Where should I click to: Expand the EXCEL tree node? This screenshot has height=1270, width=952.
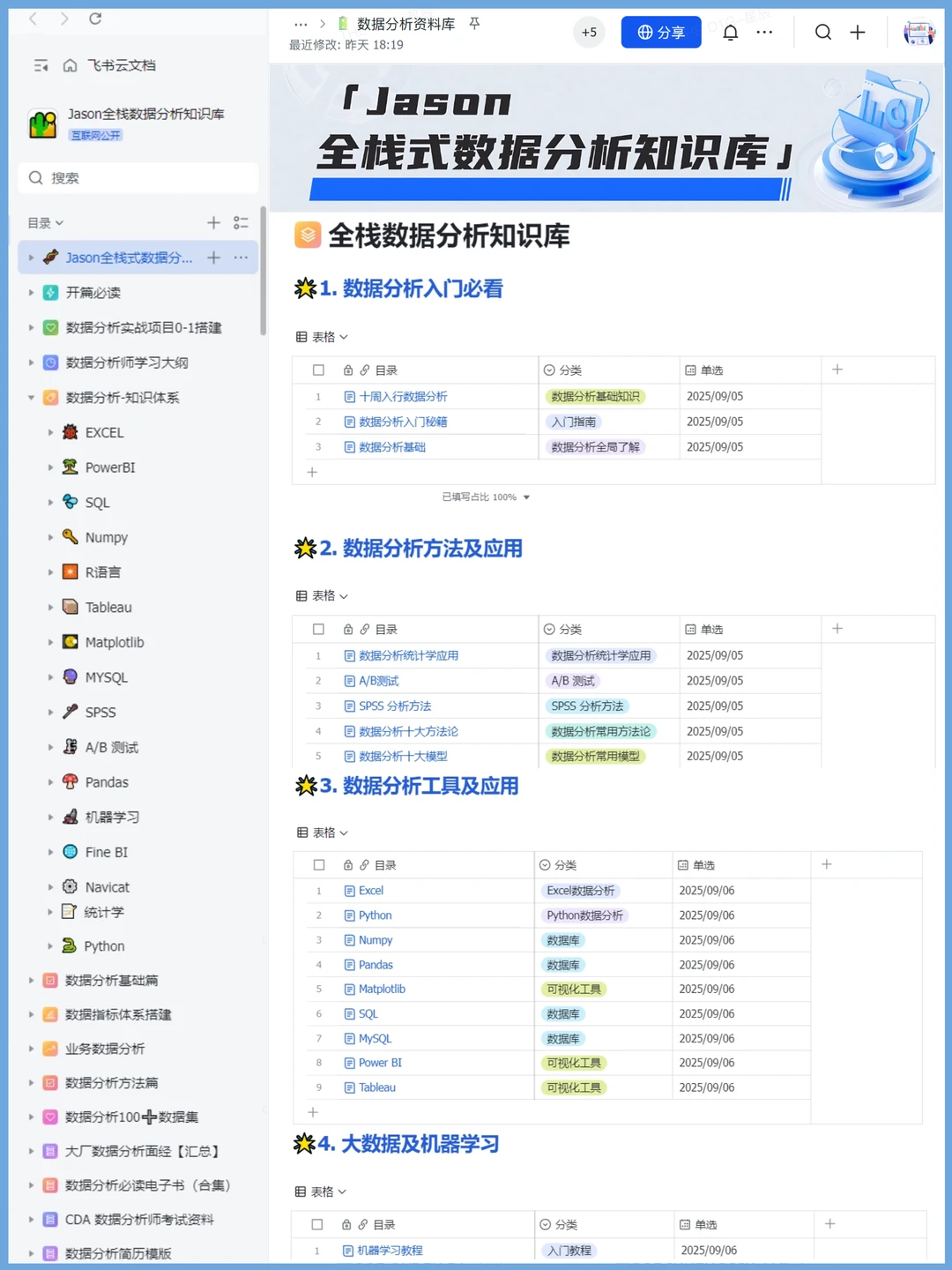(50, 433)
